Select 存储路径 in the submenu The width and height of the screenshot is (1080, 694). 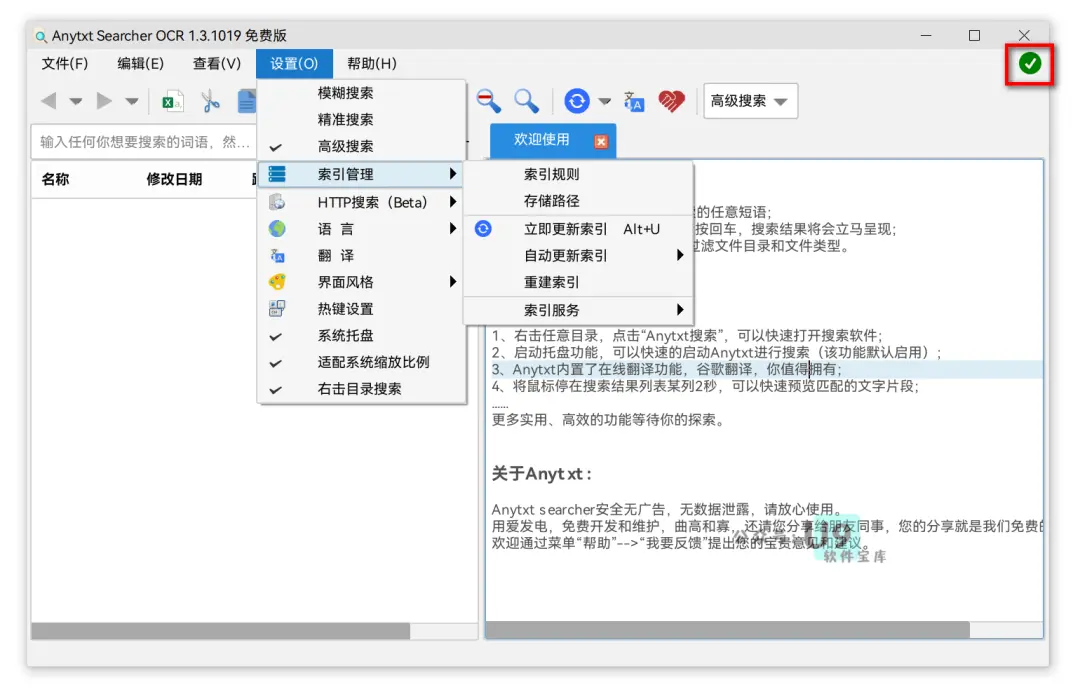click(578, 201)
